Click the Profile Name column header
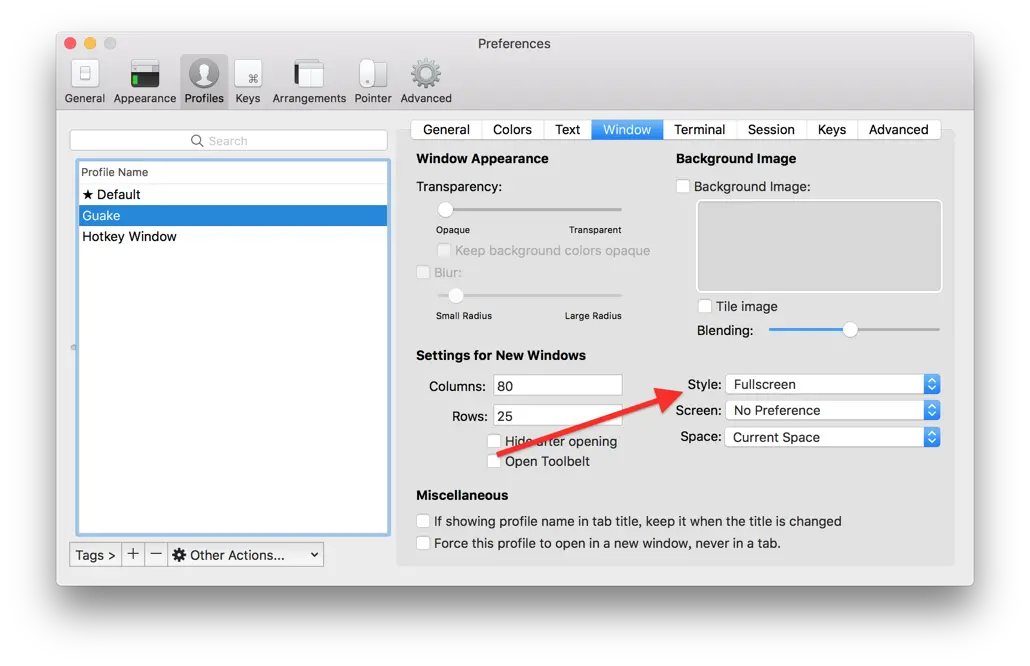The image size is (1030, 666). click(233, 172)
